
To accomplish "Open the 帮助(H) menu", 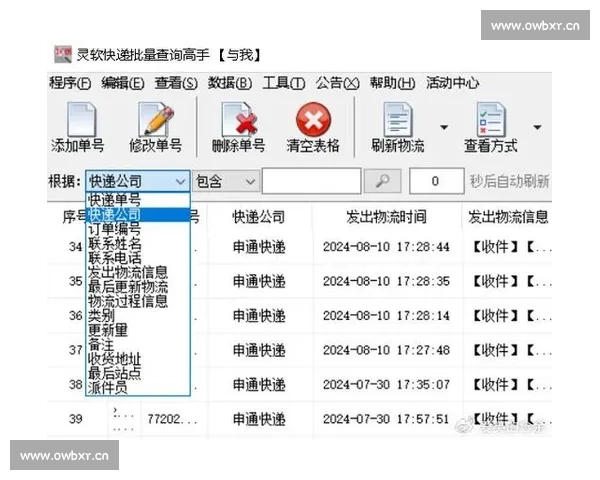I will [392, 83].
